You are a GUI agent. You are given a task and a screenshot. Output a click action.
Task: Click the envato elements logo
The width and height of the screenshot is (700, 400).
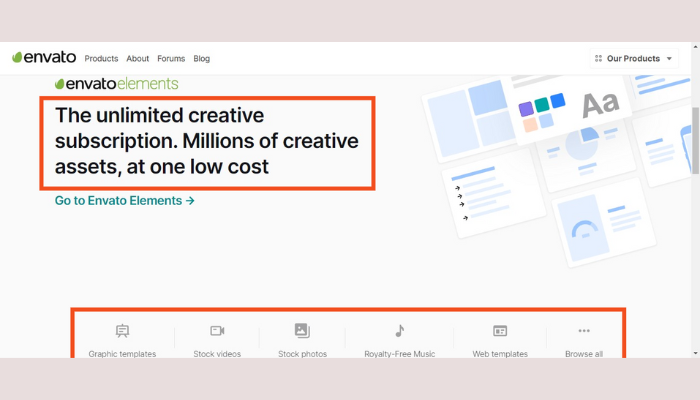coord(117,83)
